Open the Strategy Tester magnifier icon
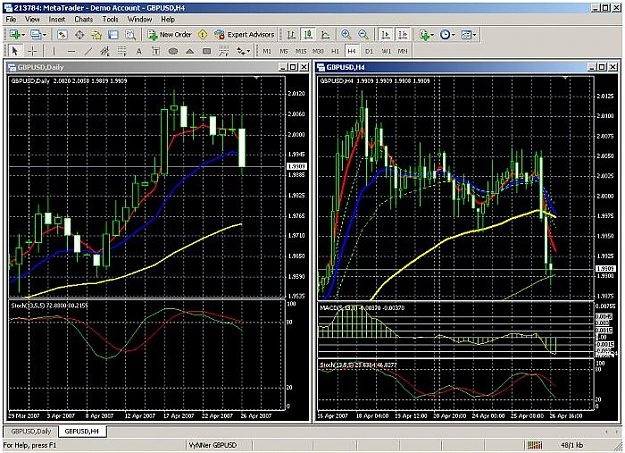Screen dimensions: 625x453 pyautogui.click(x=131, y=35)
